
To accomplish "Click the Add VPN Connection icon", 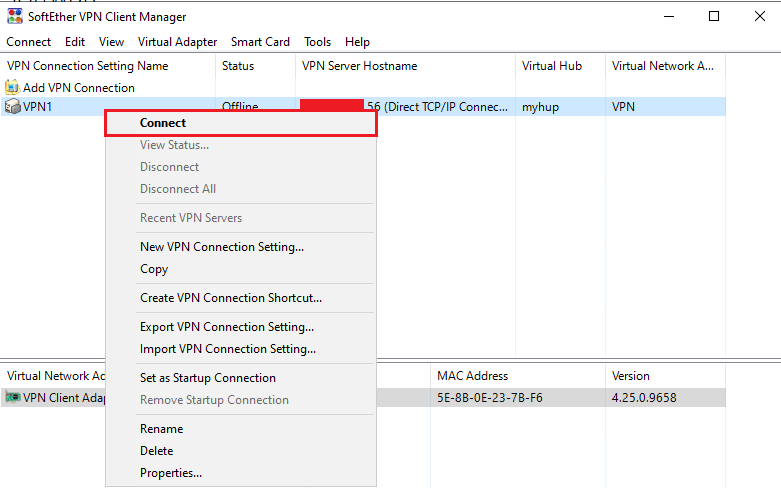I will [12, 88].
